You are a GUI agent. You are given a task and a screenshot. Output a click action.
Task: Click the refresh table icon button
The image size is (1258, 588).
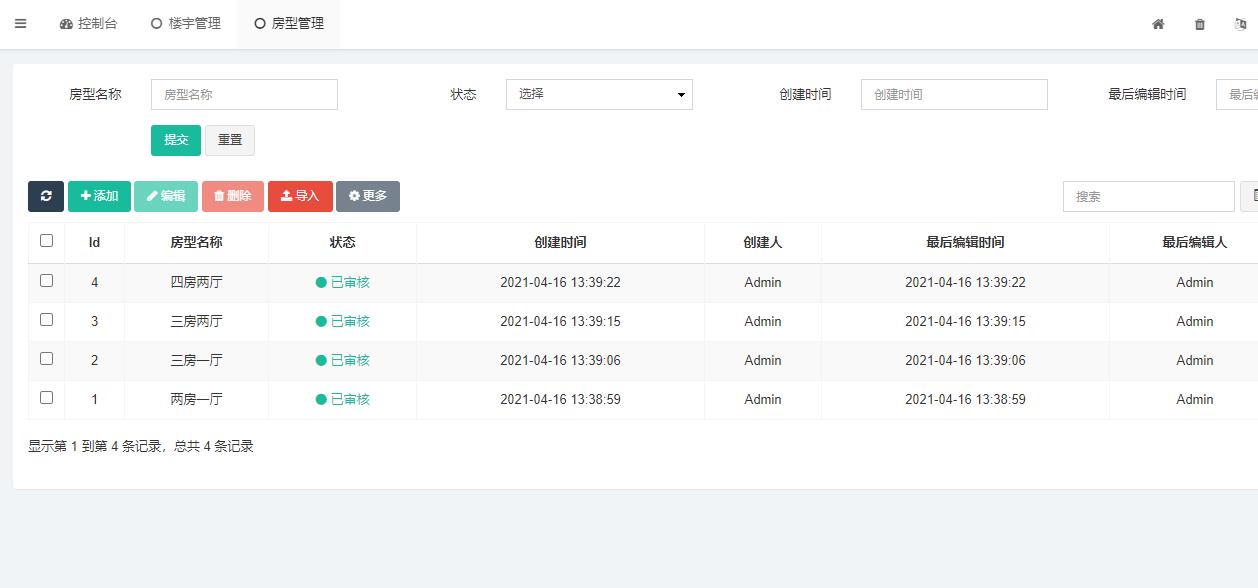click(46, 196)
